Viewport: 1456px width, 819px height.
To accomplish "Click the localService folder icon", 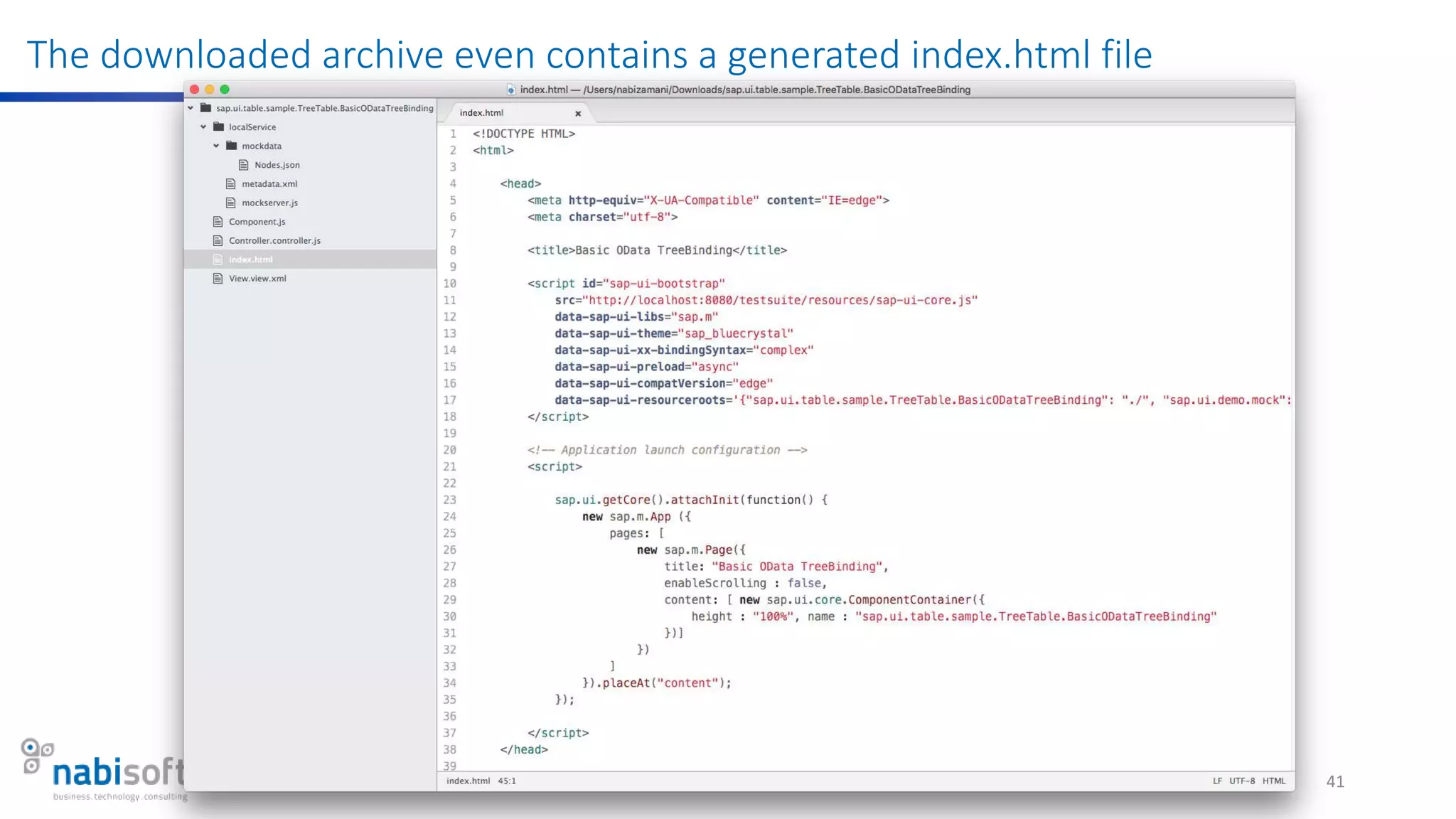I will (x=219, y=127).
